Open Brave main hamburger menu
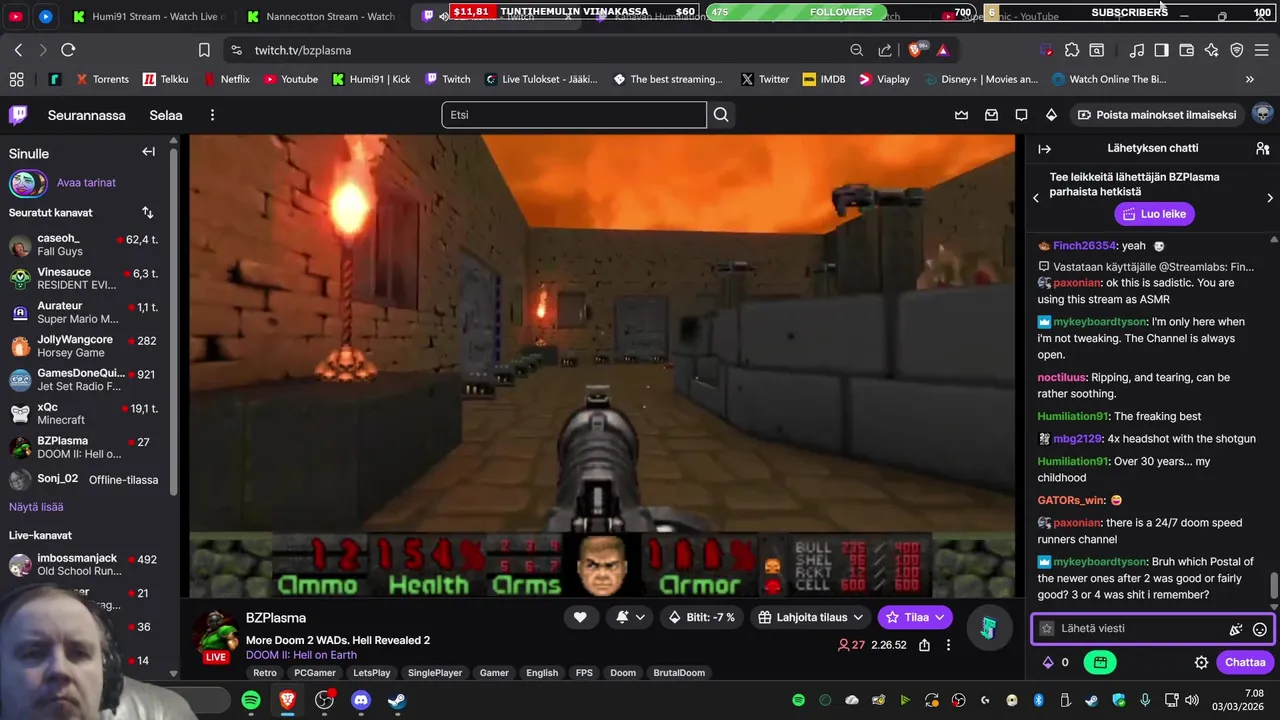This screenshot has width=1280, height=720. click(x=1262, y=50)
